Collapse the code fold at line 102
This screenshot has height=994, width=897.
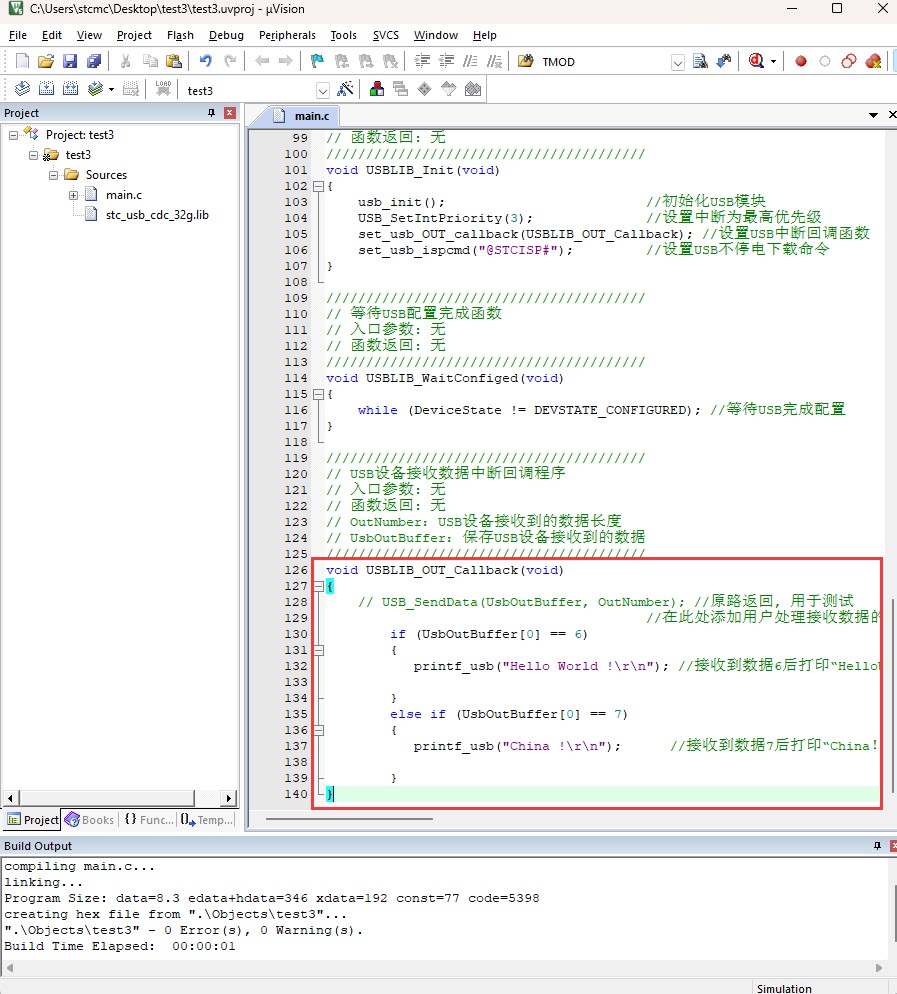(x=318, y=186)
